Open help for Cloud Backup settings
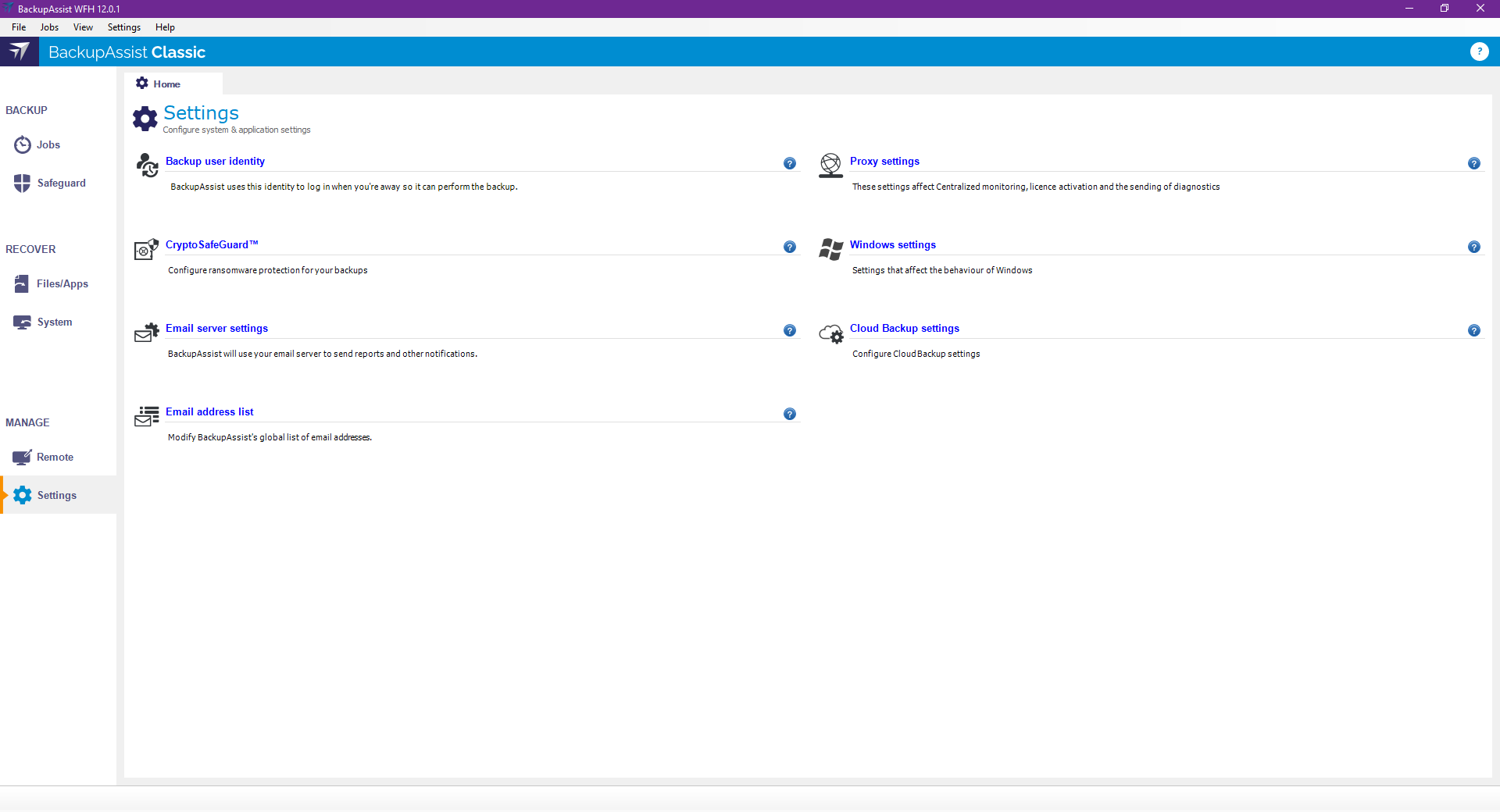This screenshot has width=1500, height=812. coord(1474,330)
